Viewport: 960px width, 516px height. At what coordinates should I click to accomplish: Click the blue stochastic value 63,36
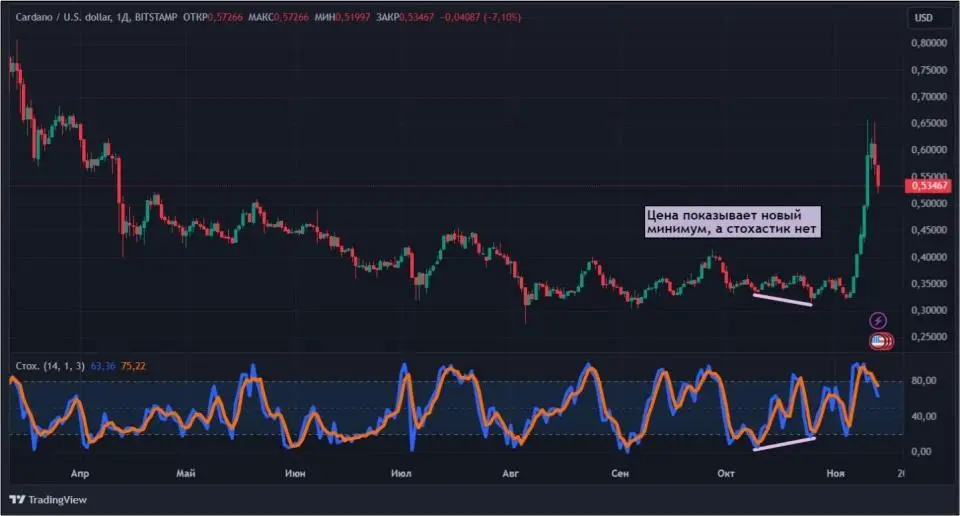pyautogui.click(x=103, y=366)
